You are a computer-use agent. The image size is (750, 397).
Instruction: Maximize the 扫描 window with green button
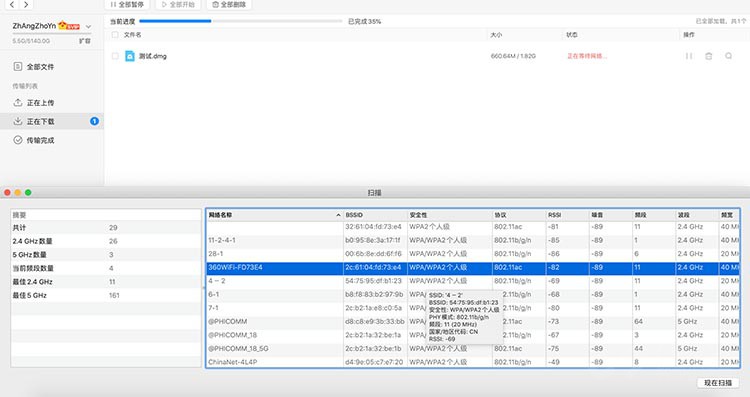[x=28, y=192]
